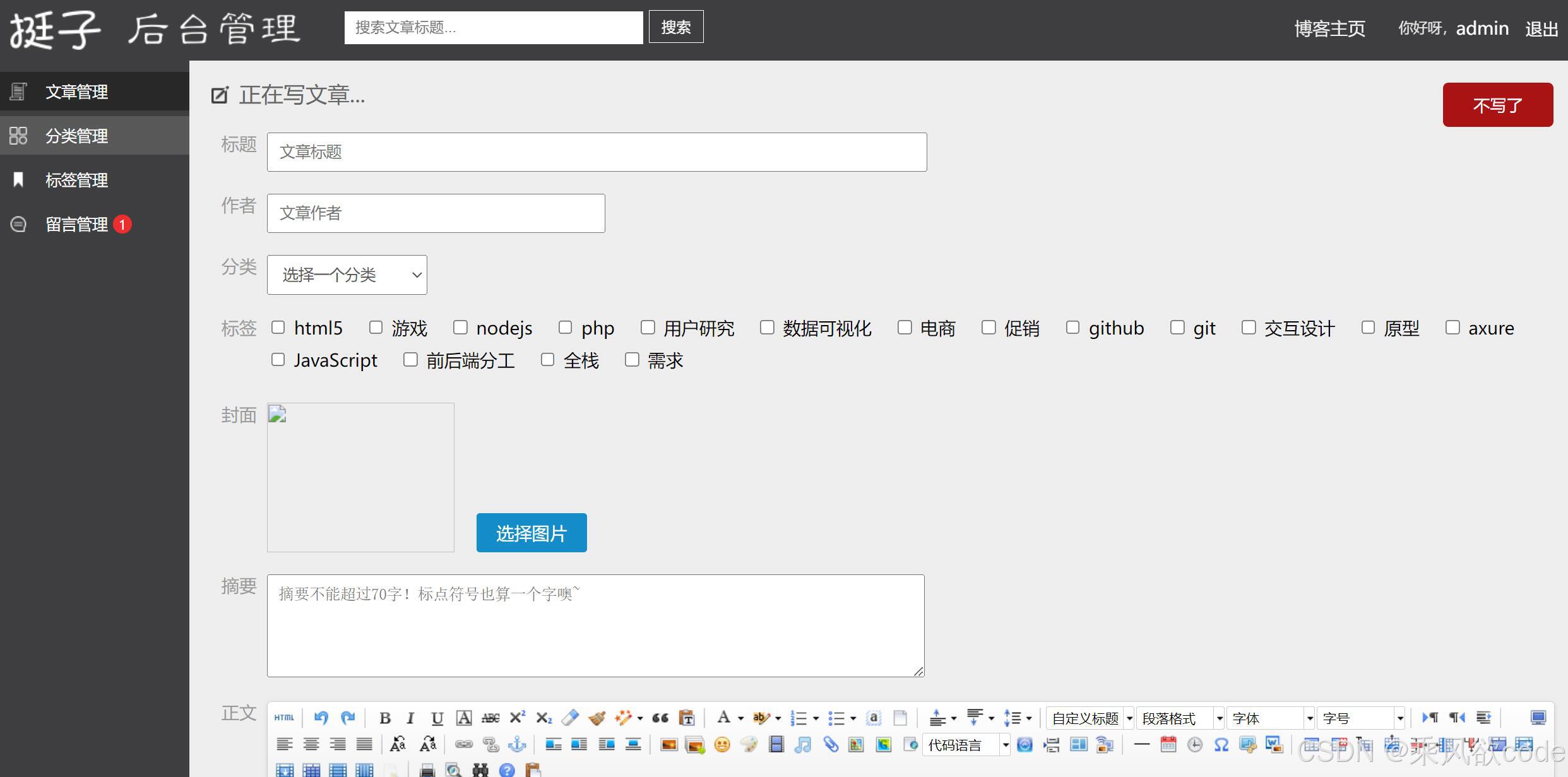Click the undo icon in editor toolbar
1568x777 pixels.
click(321, 718)
